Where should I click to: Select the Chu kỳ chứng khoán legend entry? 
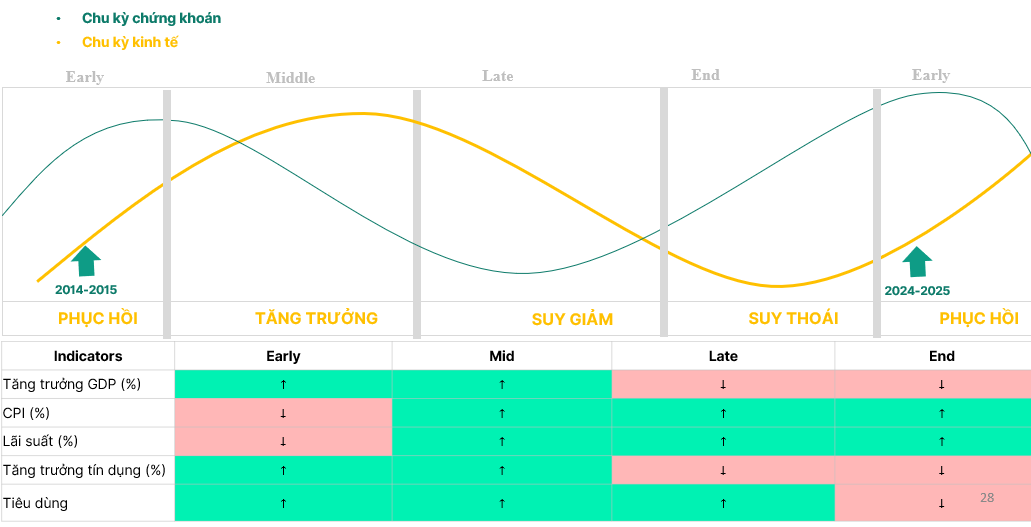point(151,18)
